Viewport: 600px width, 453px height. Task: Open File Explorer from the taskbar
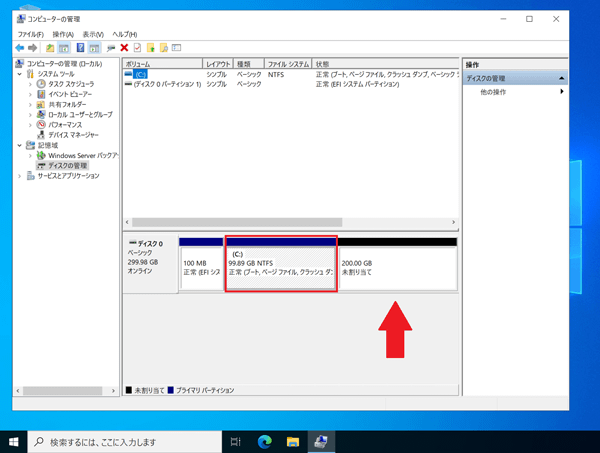pos(294,441)
